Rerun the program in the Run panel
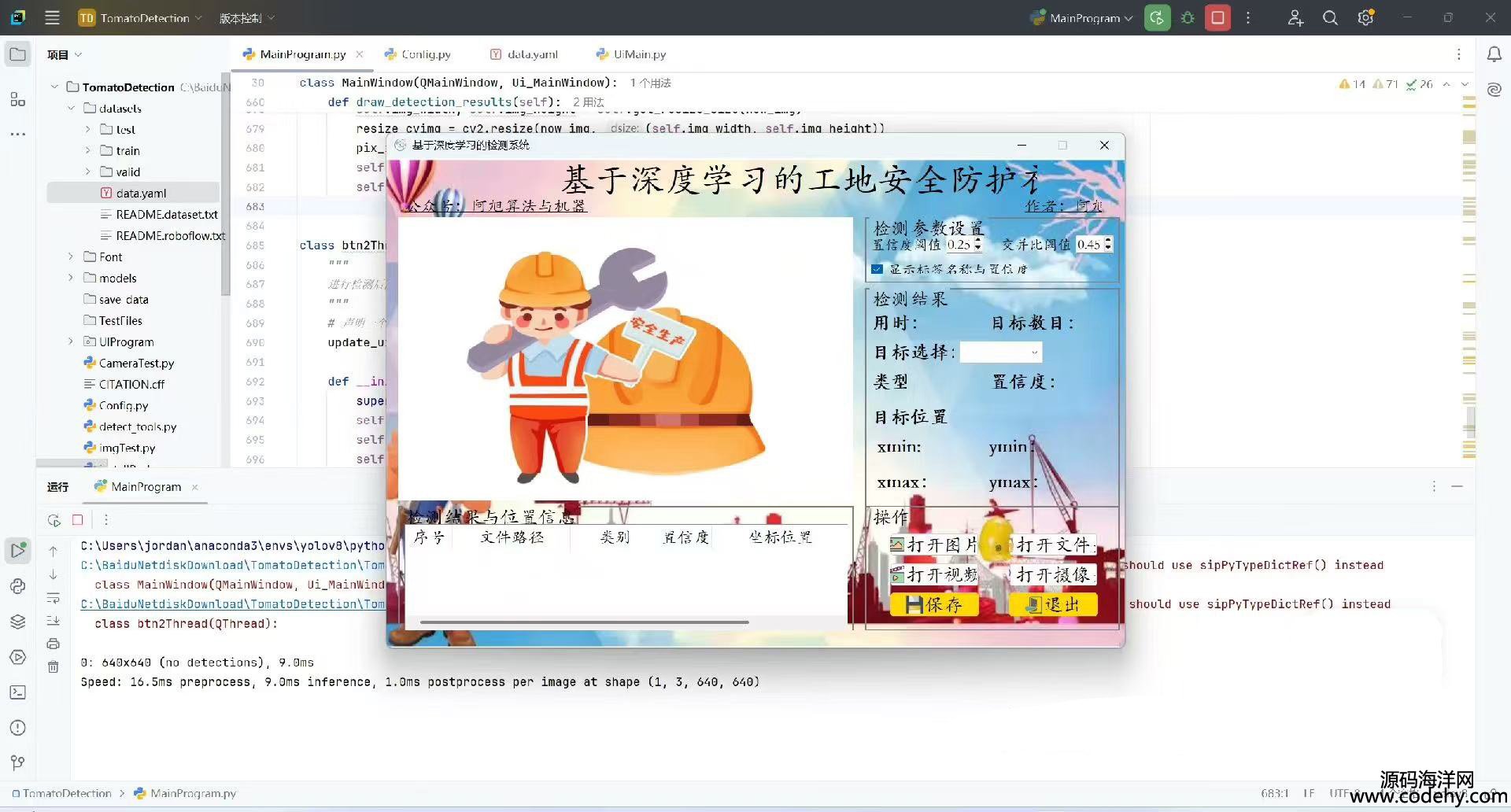Screen dimensions: 1511x812 click(54, 520)
